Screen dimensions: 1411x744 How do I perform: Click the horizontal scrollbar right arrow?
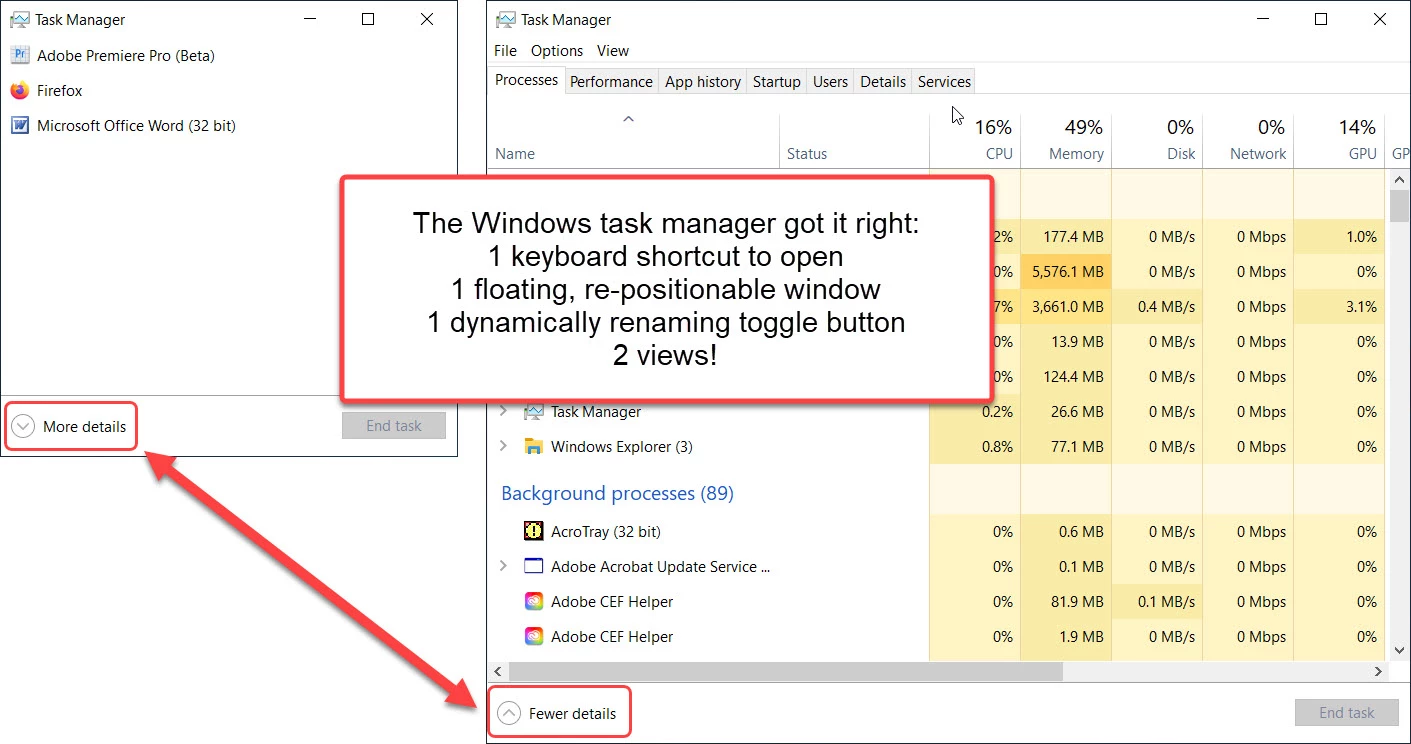click(1378, 672)
